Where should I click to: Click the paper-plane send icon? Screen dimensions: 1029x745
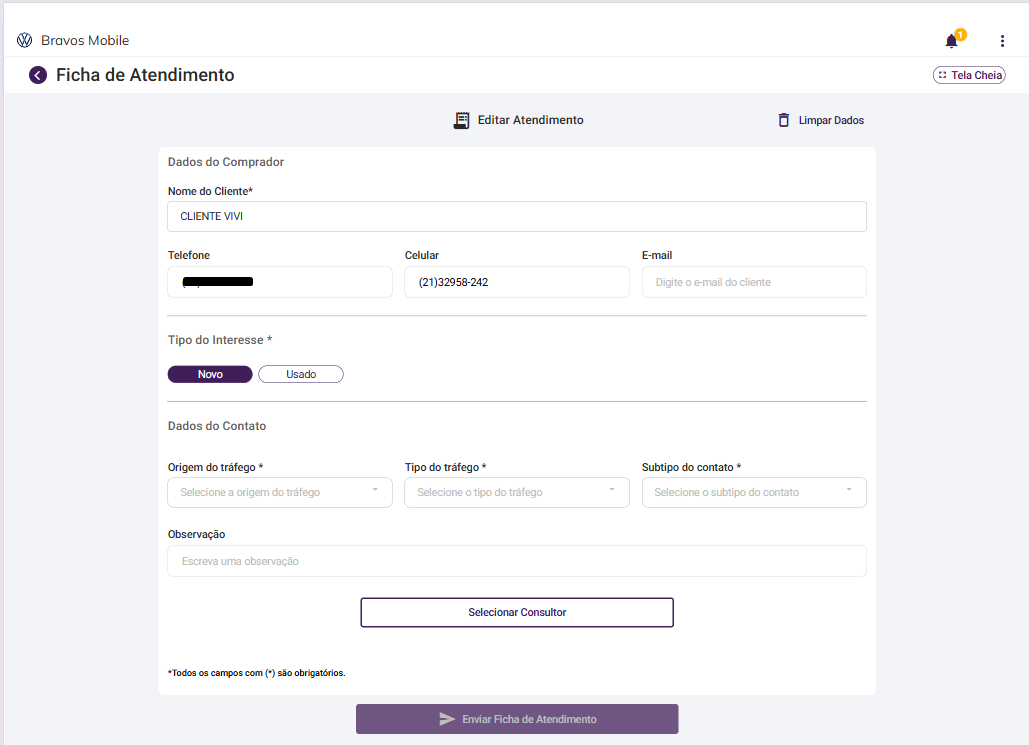tap(447, 719)
